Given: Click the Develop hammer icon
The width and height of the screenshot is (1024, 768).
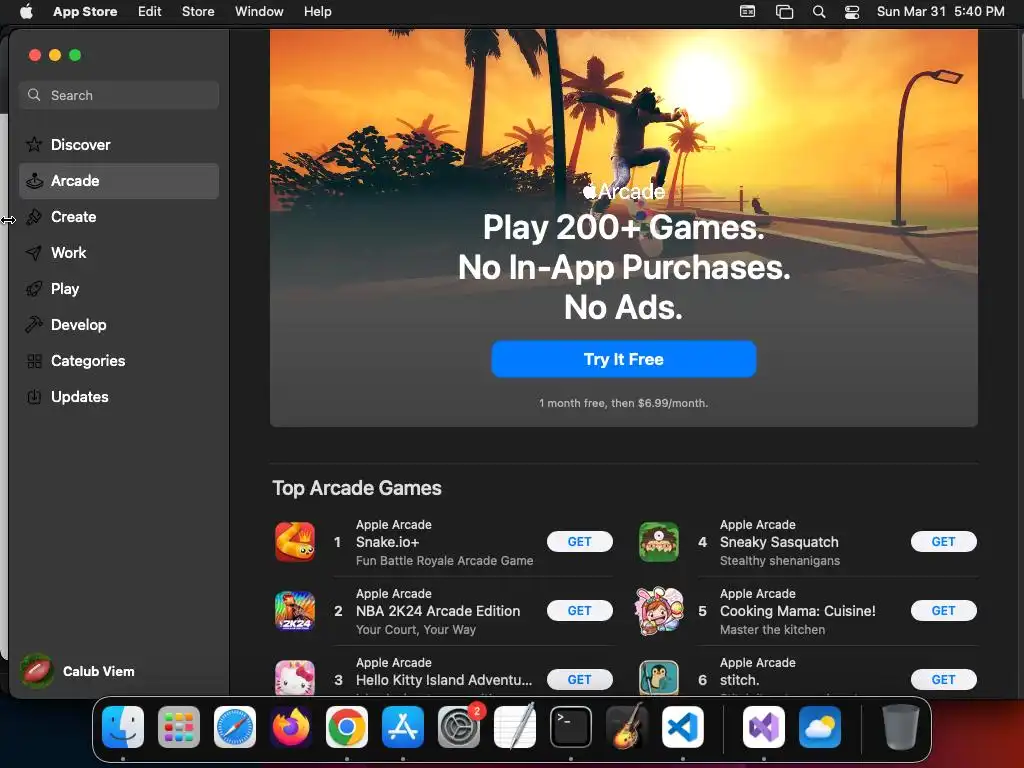Looking at the screenshot, I should (34, 325).
